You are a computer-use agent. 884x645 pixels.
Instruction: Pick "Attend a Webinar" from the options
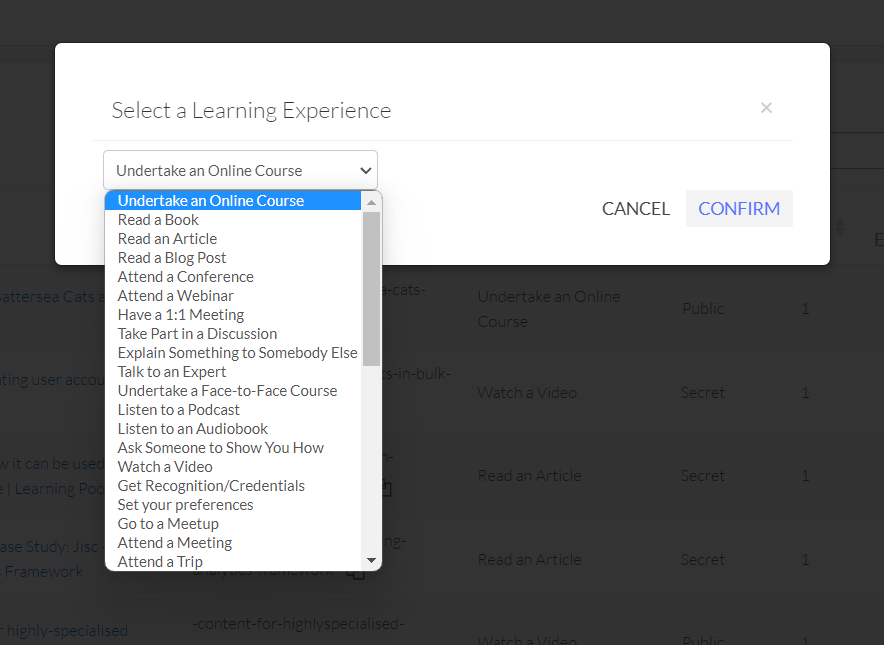(175, 295)
